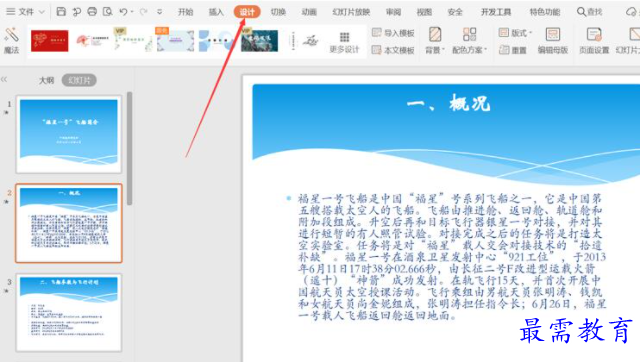Switch to the 幻灯片 thumbnails view
Screen dimensions: 641x362
[x=79, y=80]
